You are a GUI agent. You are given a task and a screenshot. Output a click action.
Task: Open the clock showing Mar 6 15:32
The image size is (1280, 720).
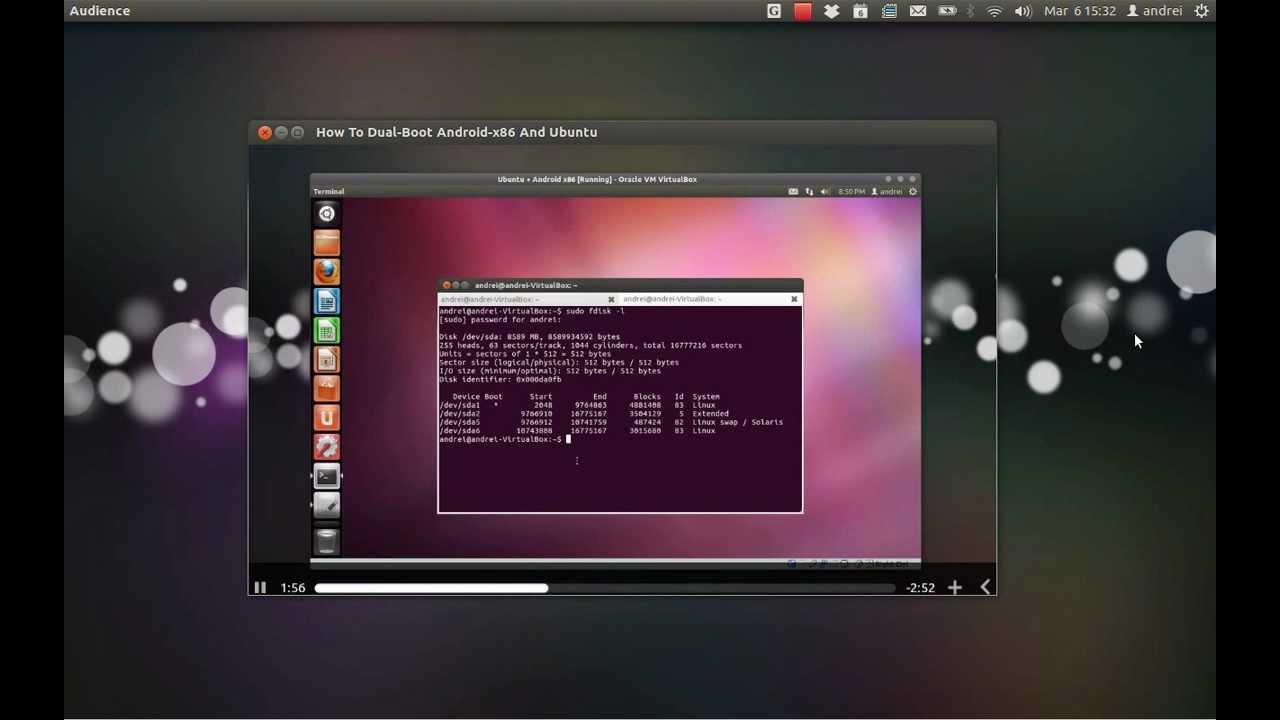click(1080, 11)
